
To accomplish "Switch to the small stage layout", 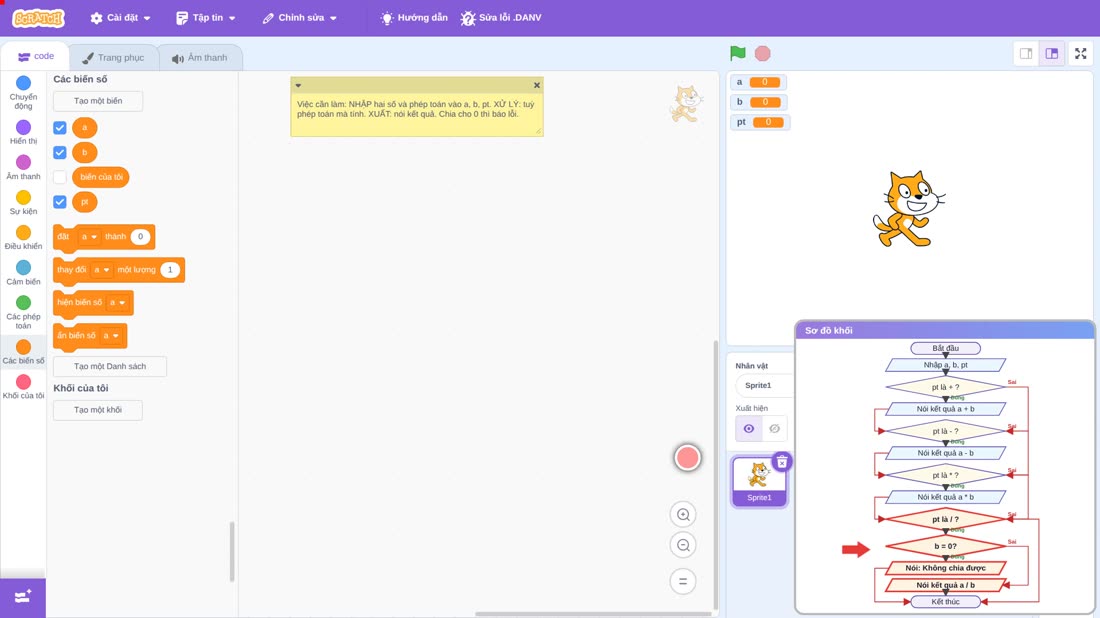I will (x=1026, y=54).
